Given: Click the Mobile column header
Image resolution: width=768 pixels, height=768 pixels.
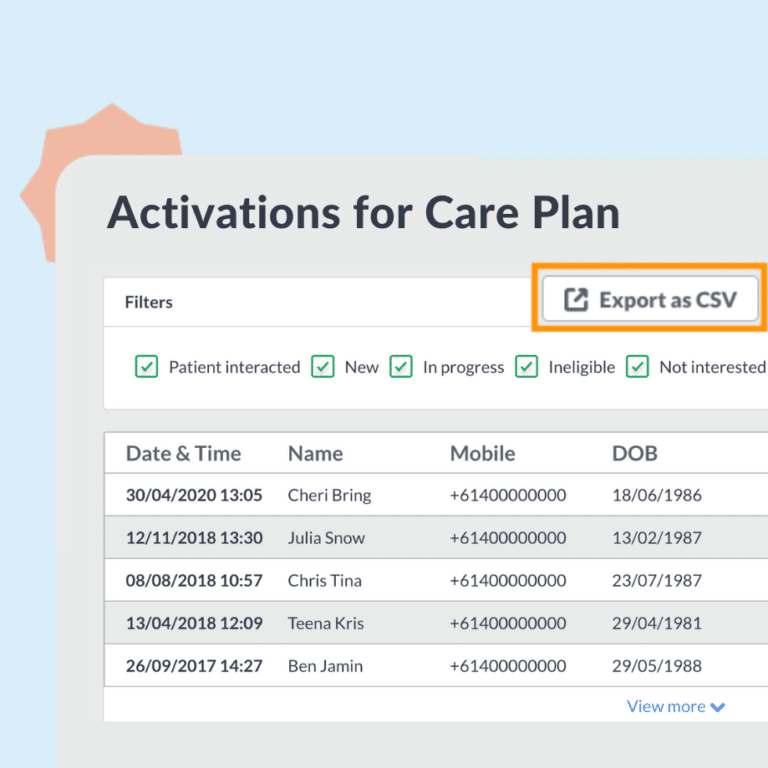Looking at the screenshot, I should 482,453.
